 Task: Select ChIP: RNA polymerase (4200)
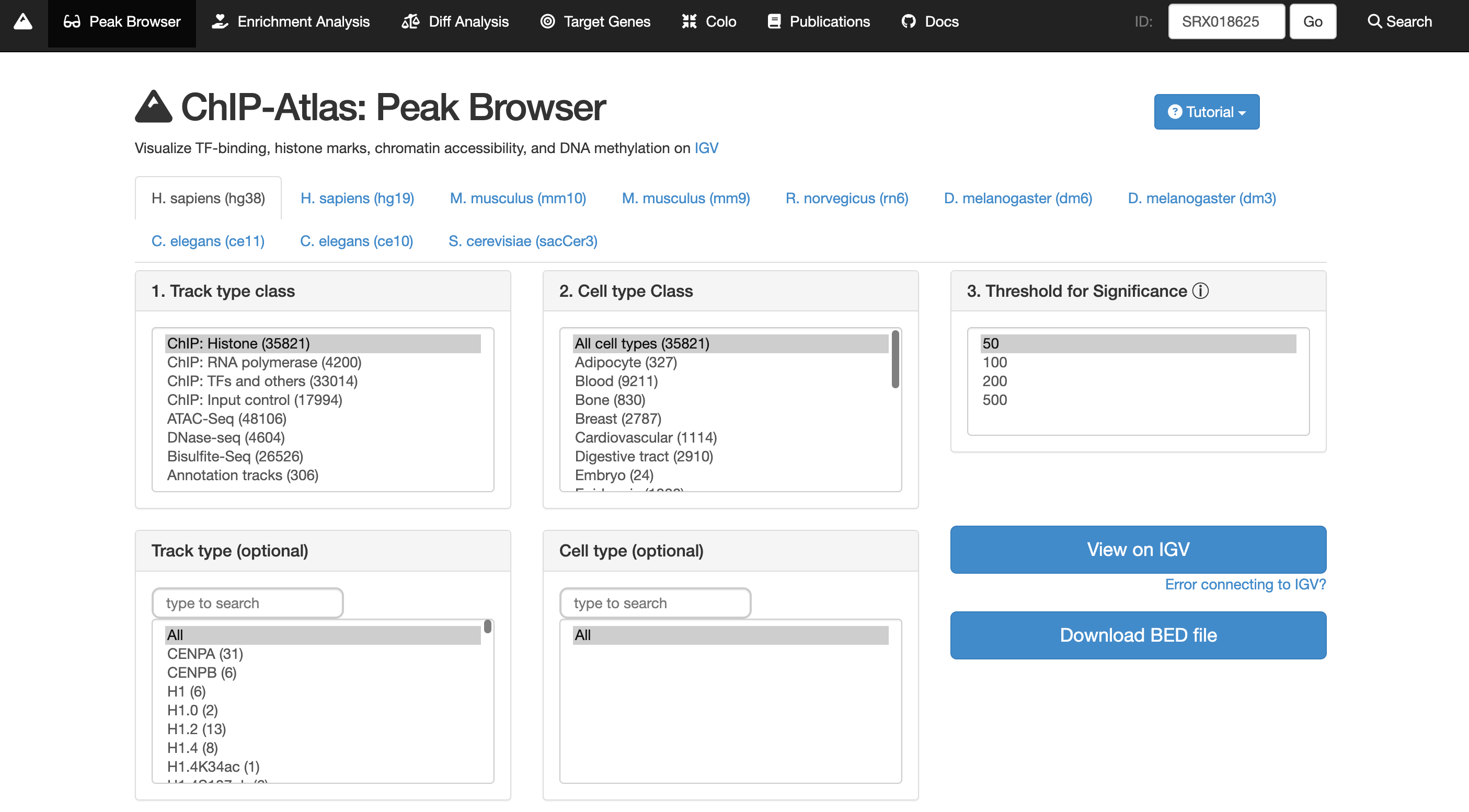[323, 363]
